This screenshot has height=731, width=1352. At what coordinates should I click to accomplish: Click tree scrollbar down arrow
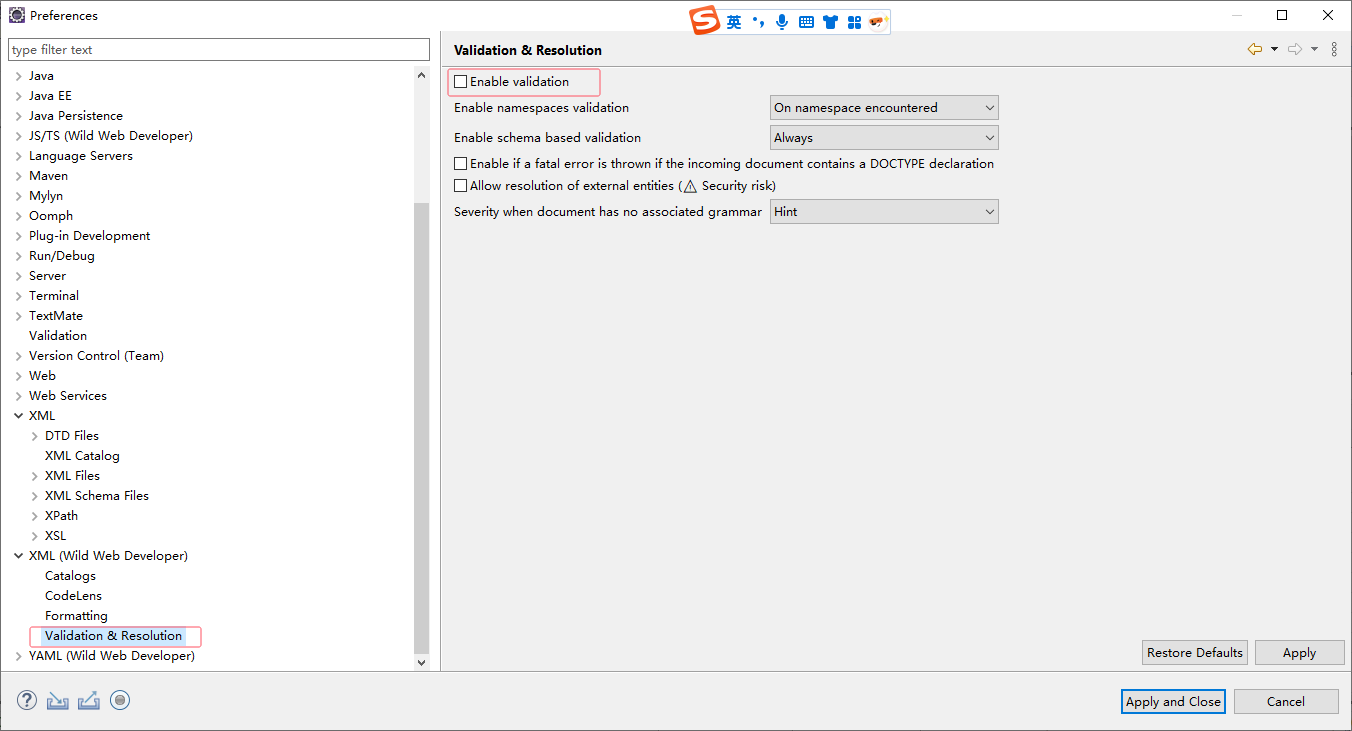point(421,662)
